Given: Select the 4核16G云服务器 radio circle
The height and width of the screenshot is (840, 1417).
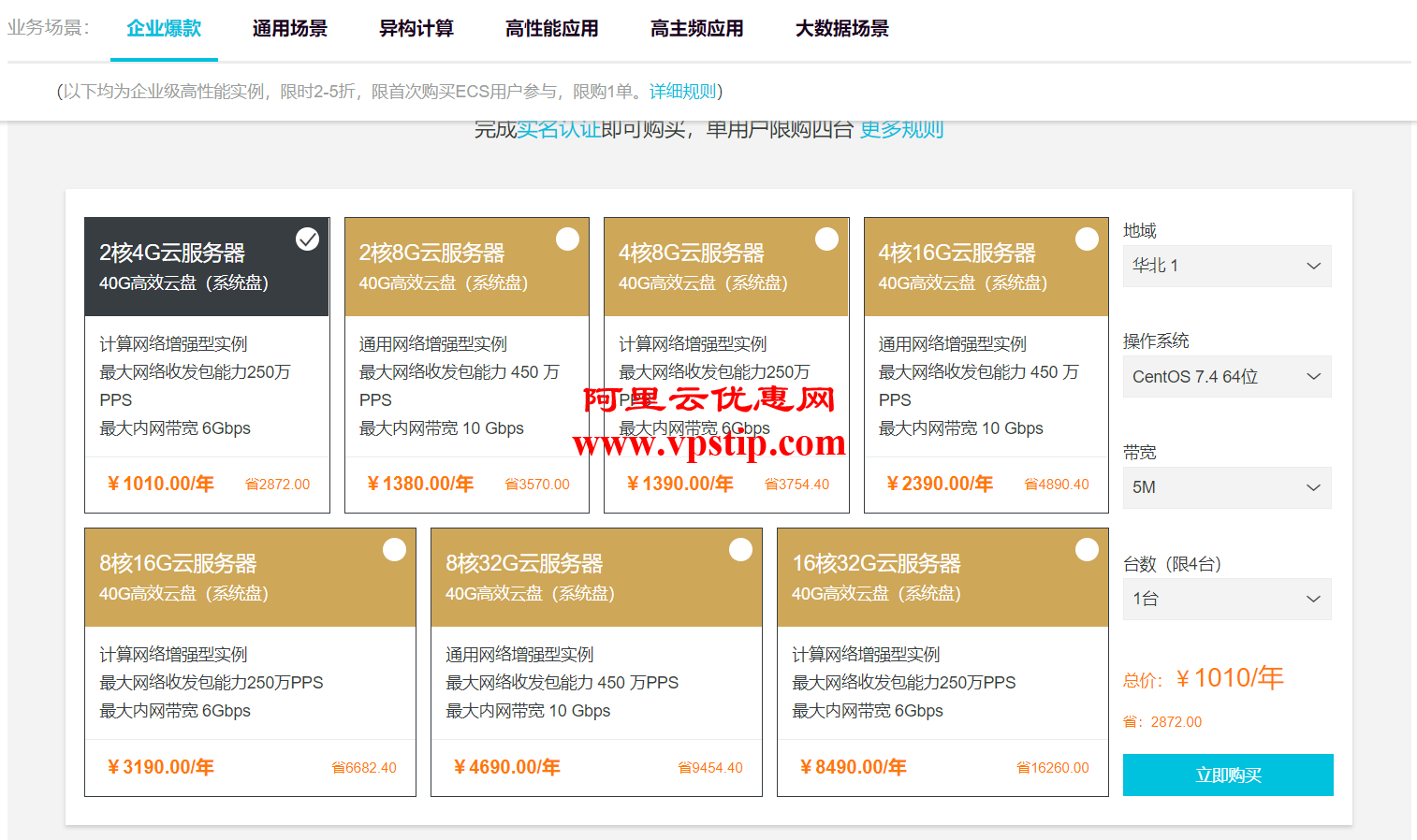Looking at the screenshot, I should pyautogui.click(x=1087, y=239).
